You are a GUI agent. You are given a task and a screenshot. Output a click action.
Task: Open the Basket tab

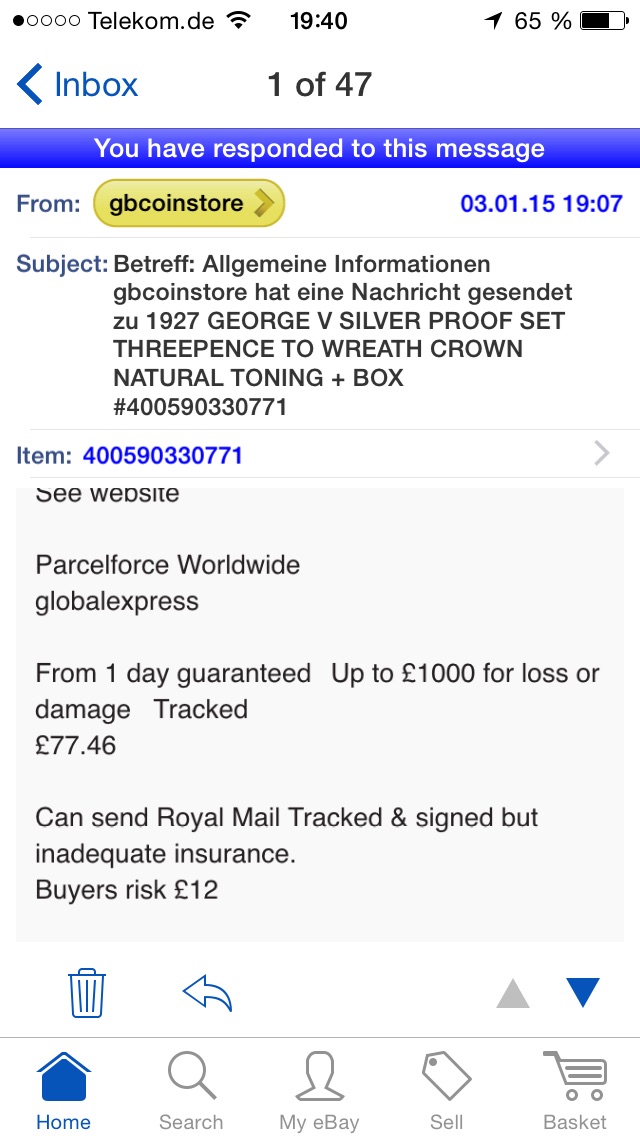(x=574, y=1090)
